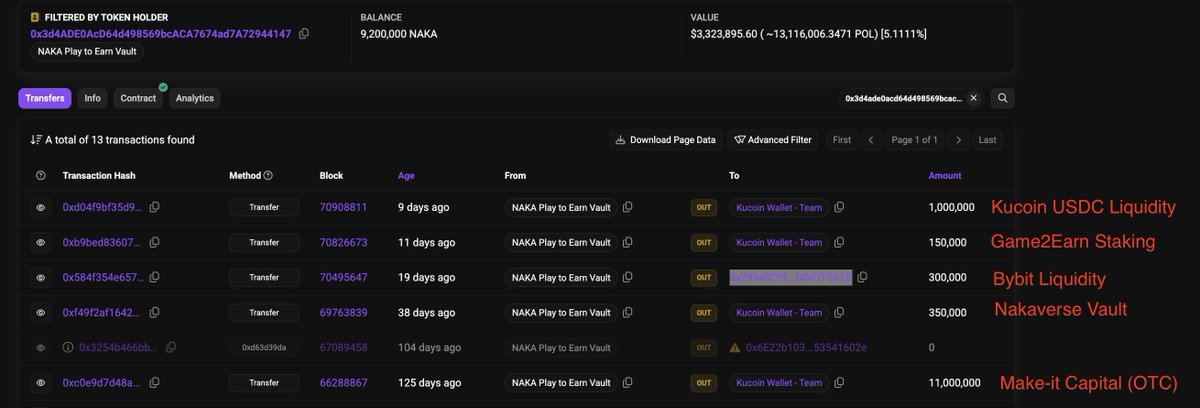Open transaction 0x584f354e657

pyautogui.click(x=105, y=277)
